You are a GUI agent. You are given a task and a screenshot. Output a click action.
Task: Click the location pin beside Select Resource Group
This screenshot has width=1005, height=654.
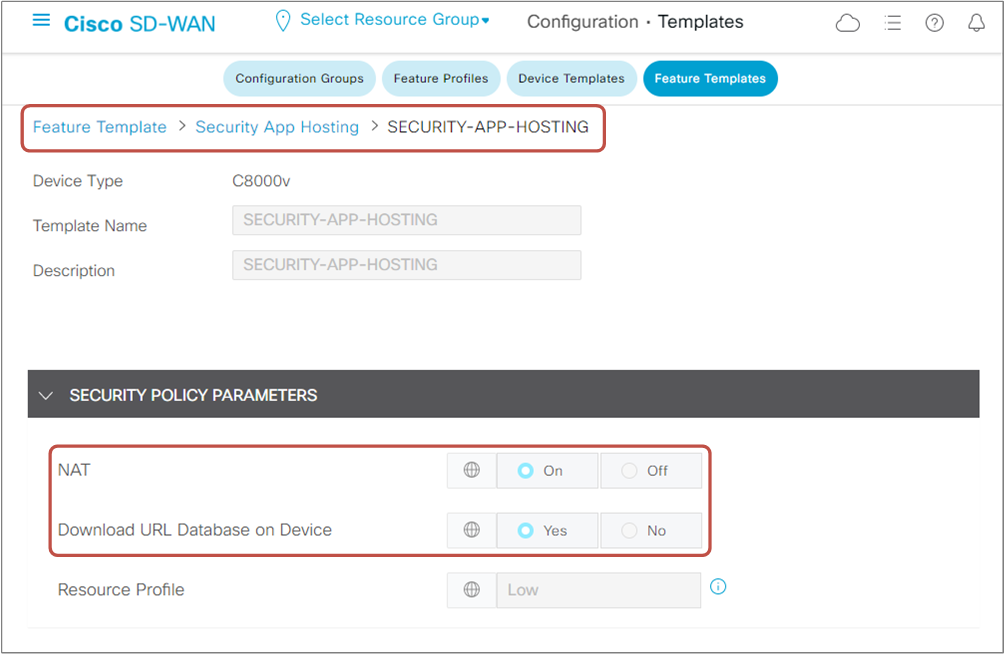[282, 19]
